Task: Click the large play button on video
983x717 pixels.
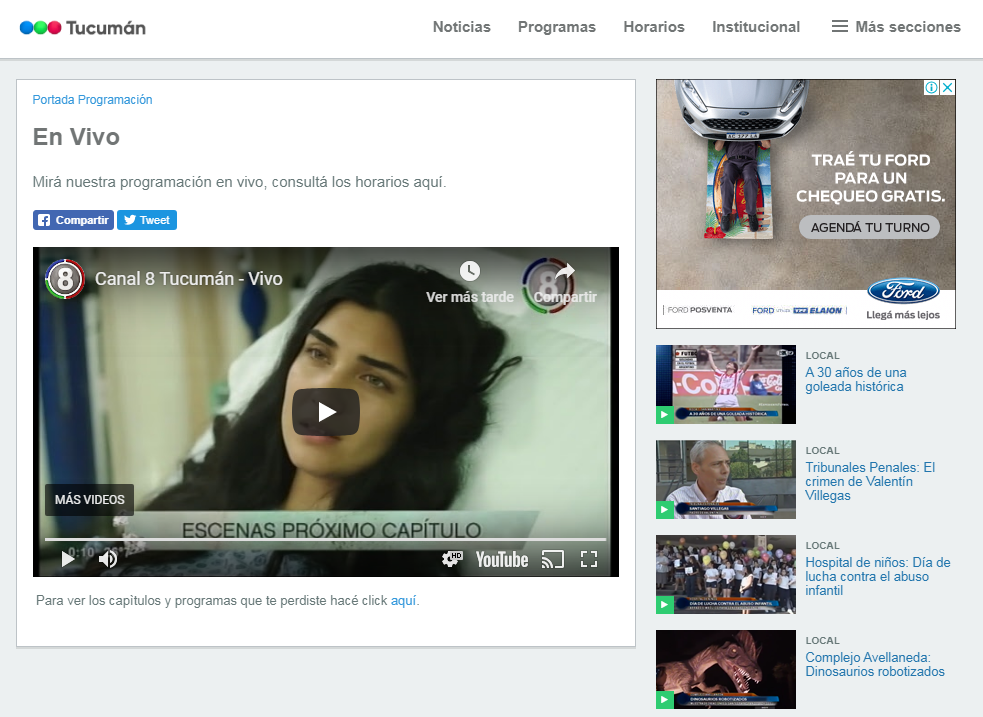Action: coord(325,411)
